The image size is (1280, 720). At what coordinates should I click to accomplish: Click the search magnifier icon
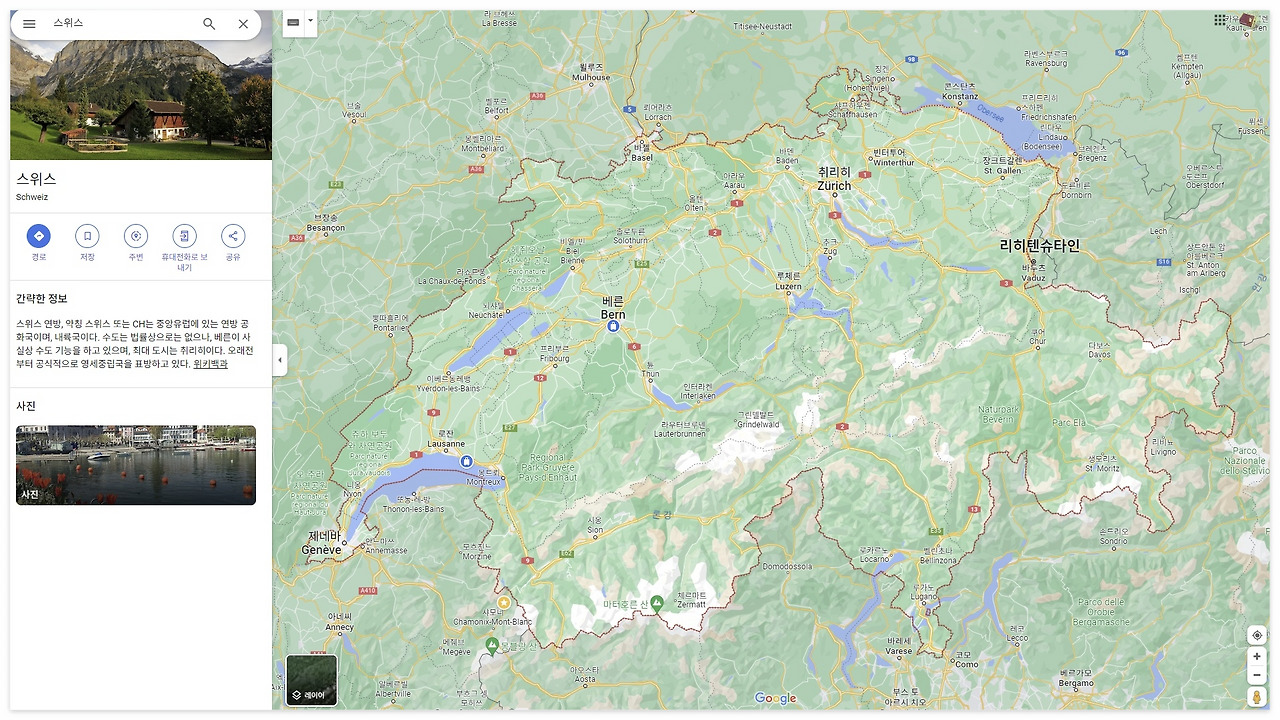209,23
